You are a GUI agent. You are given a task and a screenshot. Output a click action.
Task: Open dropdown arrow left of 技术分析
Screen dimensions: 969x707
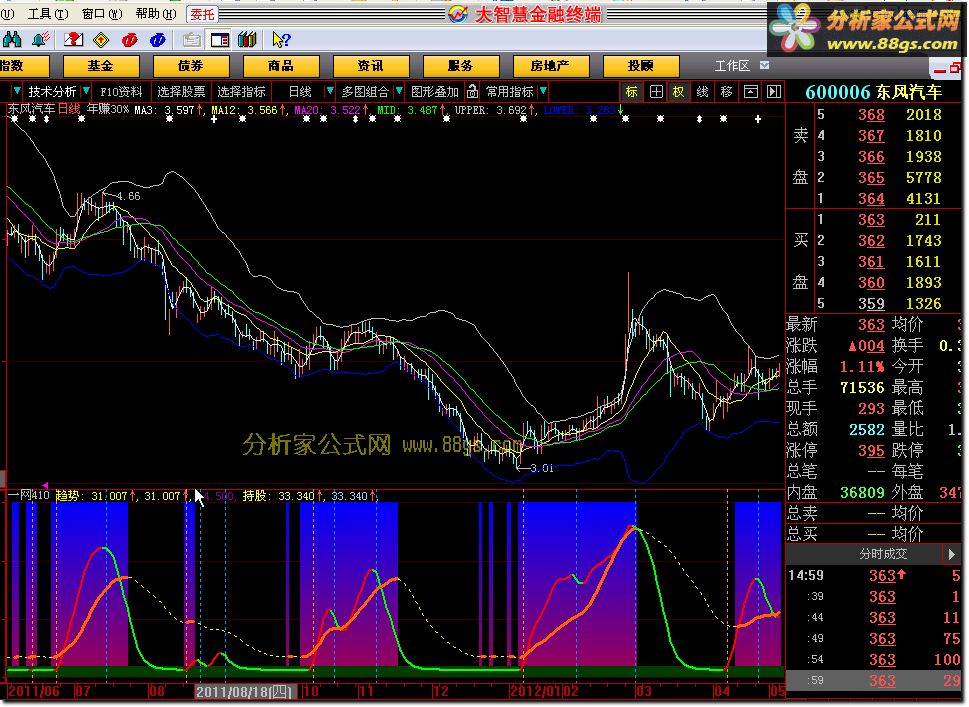click(x=17, y=91)
